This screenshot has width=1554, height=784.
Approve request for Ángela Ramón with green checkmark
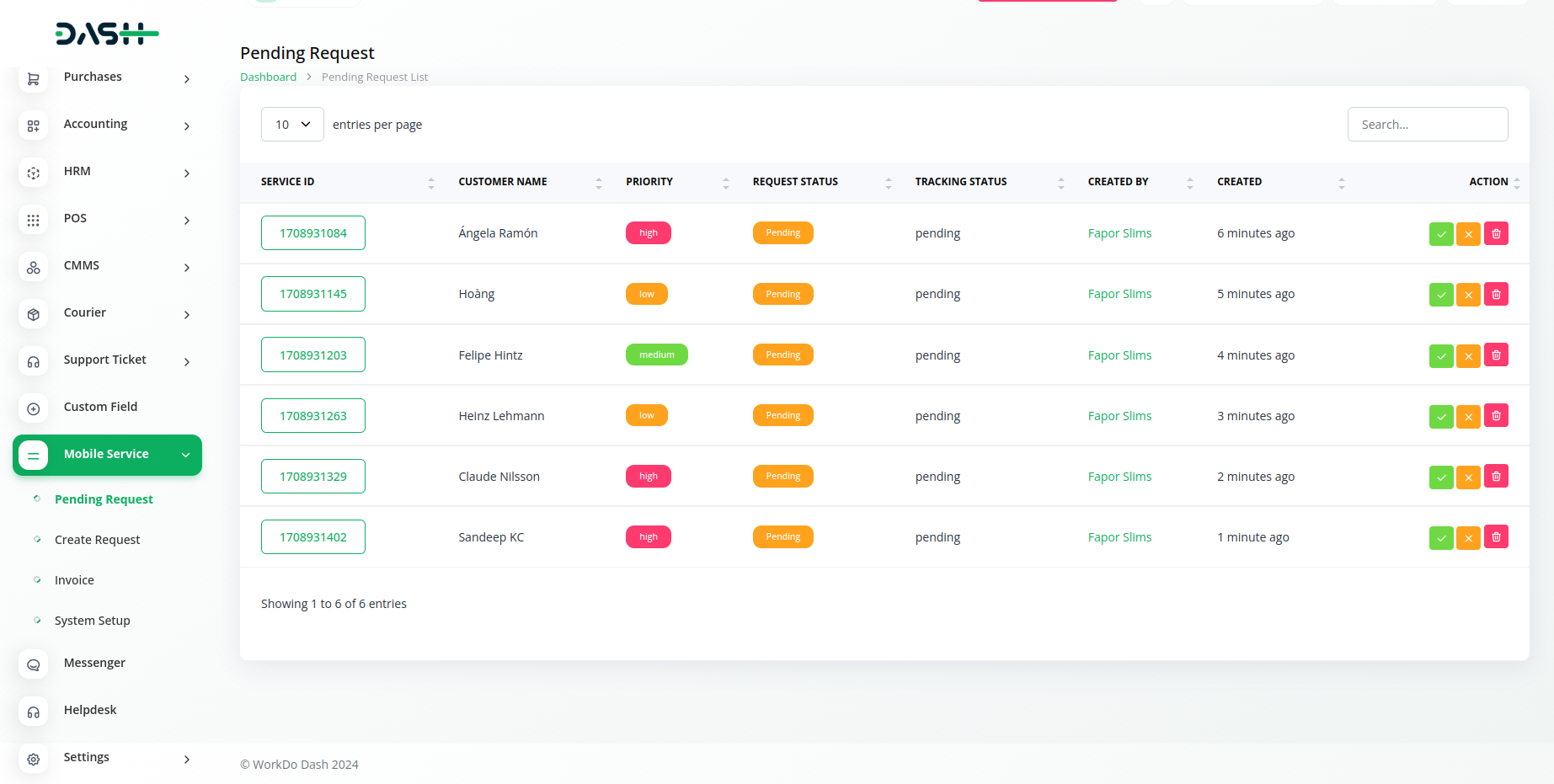point(1441,234)
